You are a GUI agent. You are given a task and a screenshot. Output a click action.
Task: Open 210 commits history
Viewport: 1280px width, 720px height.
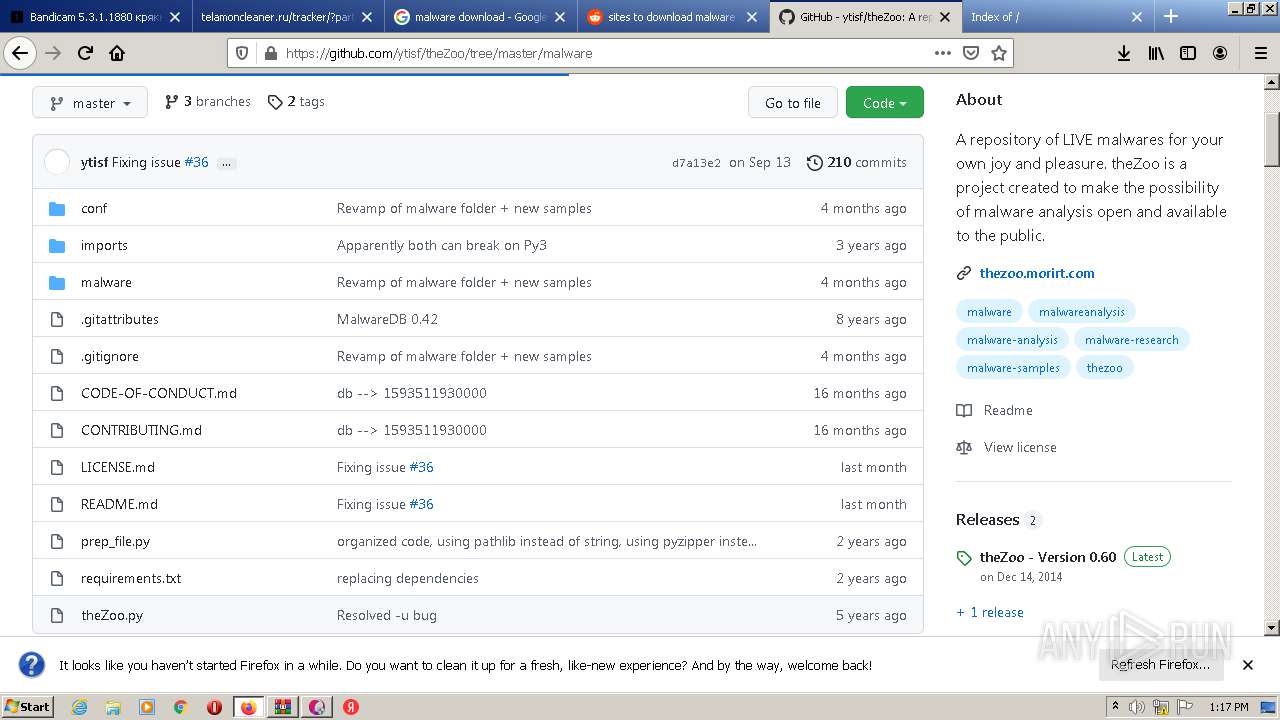point(856,162)
